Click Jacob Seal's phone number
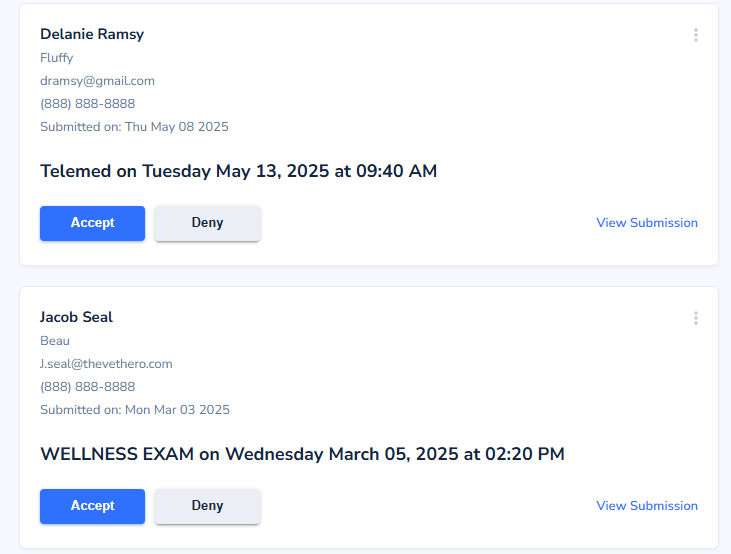The height and width of the screenshot is (554, 731). pyautogui.click(x=88, y=387)
